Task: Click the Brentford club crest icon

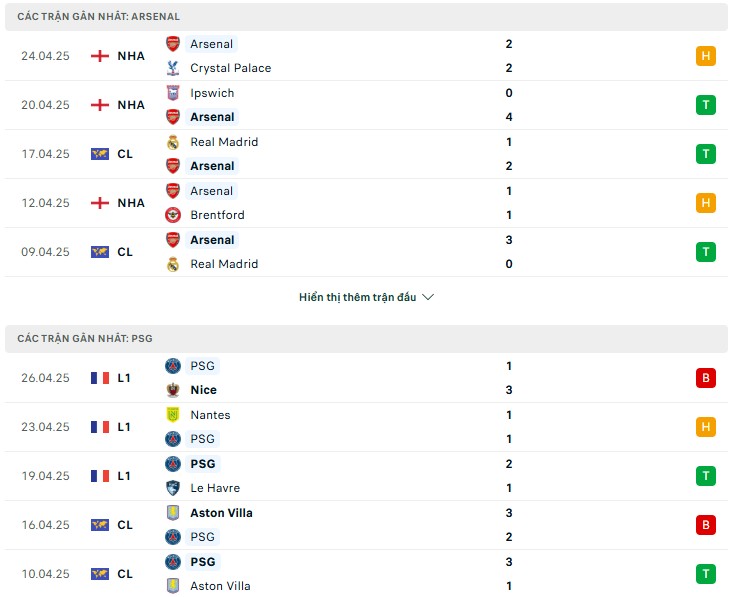Action: click(173, 215)
